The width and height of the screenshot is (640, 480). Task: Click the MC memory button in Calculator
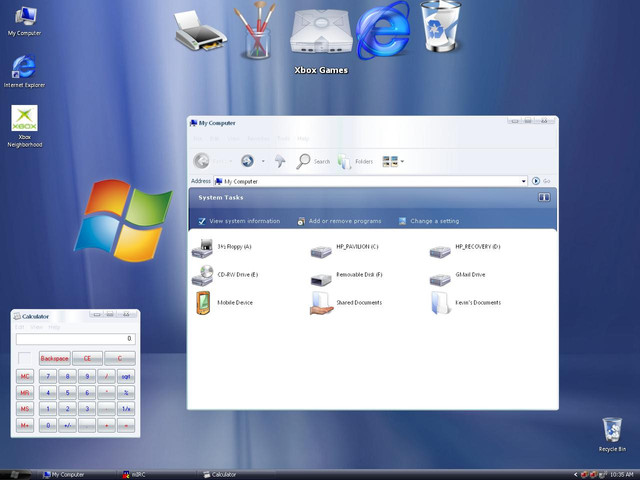click(25, 376)
